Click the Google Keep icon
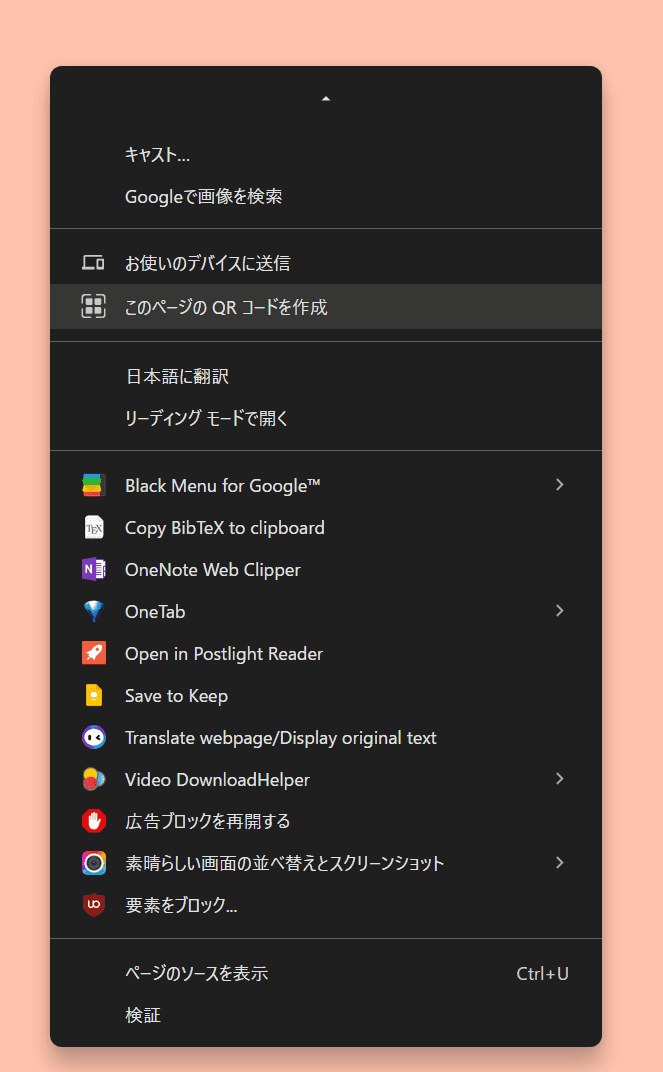Image resolution: width=663 pixels, height=1072 pixels. pyautogui.click(x=93, y=696)
